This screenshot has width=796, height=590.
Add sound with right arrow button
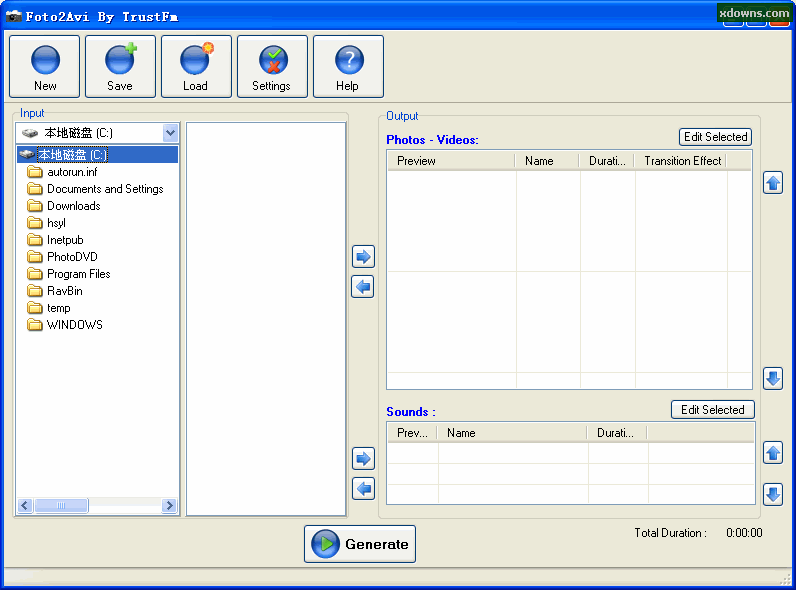363,459
